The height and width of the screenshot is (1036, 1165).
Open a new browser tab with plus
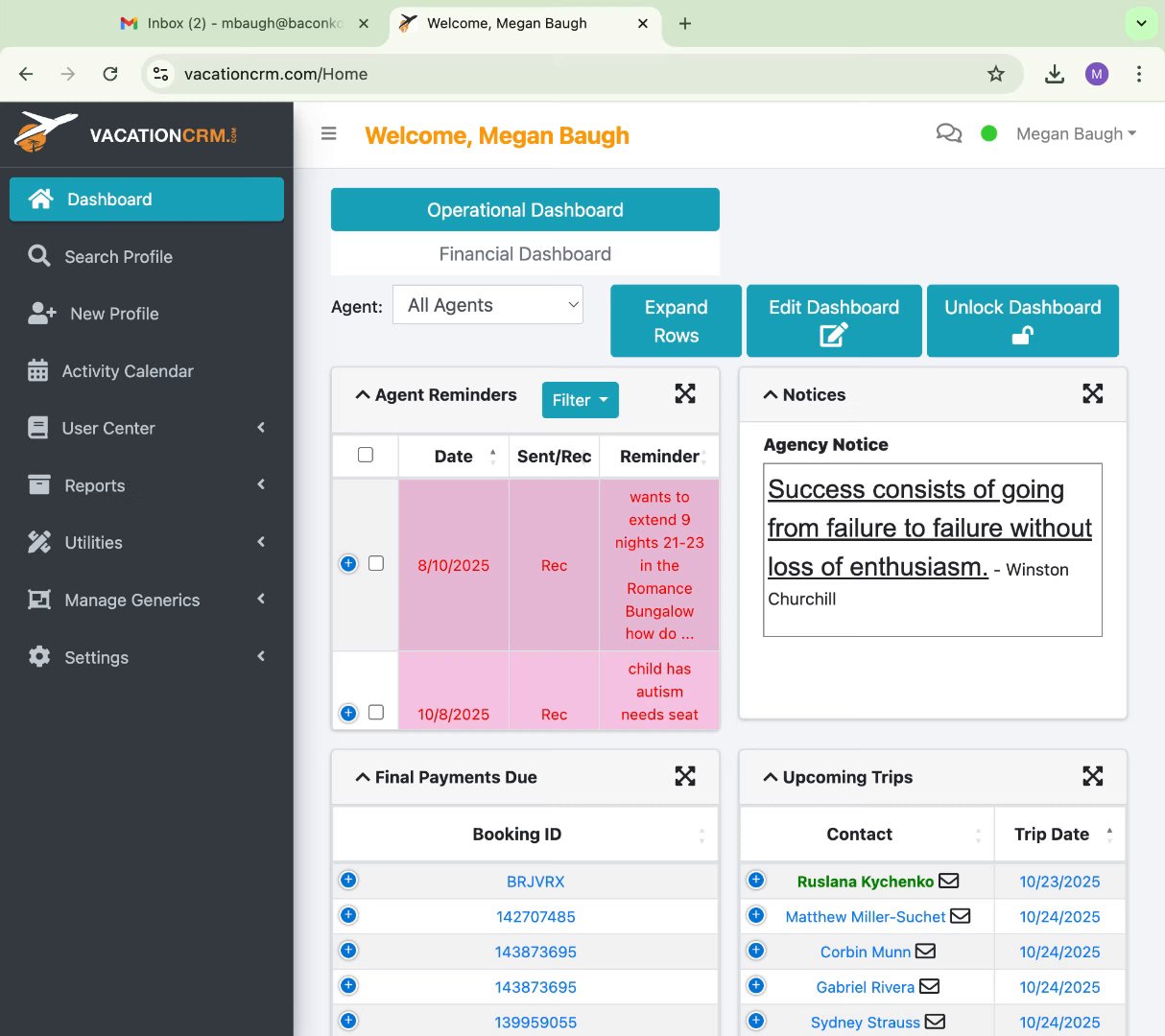coord(684,23)
